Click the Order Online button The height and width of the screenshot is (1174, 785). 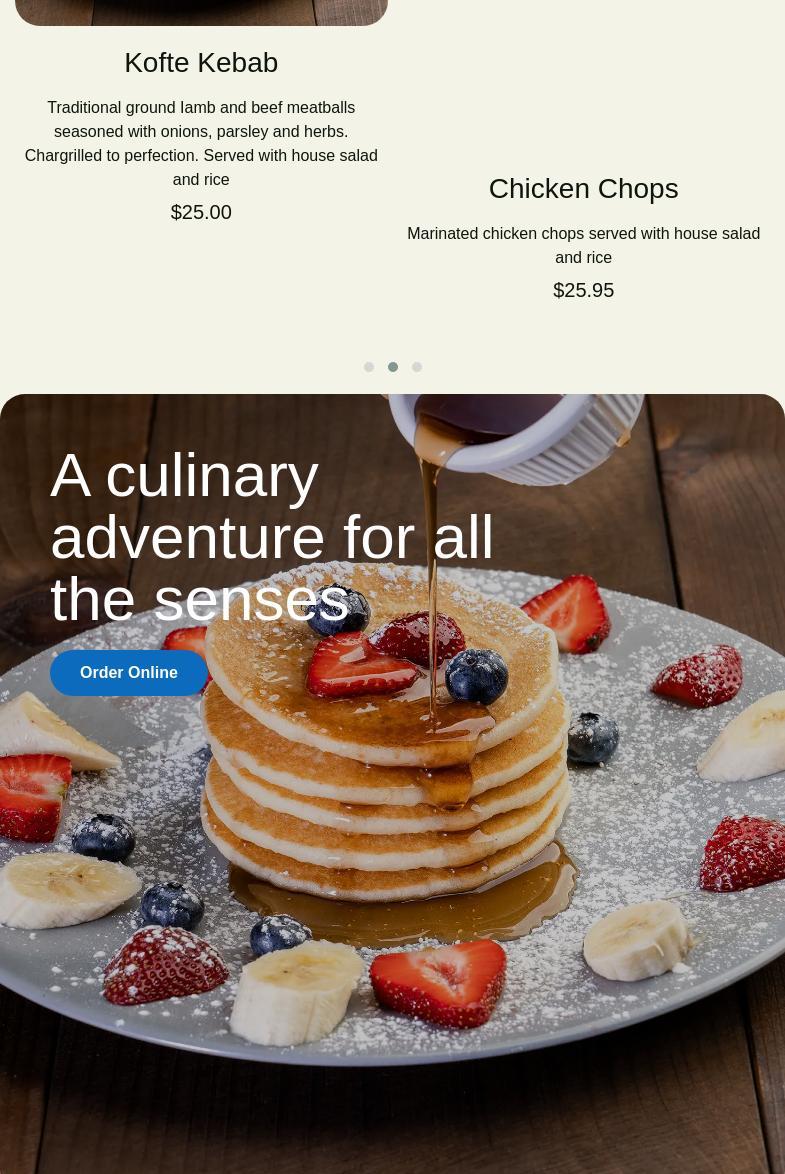pyautogui.click(x=129, y=672)
